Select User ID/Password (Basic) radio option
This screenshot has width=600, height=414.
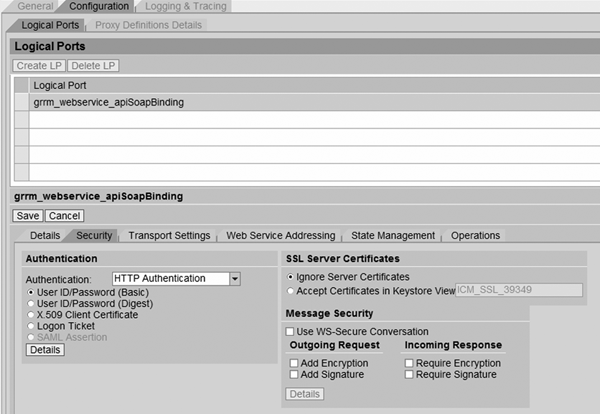tap(30, 294)
